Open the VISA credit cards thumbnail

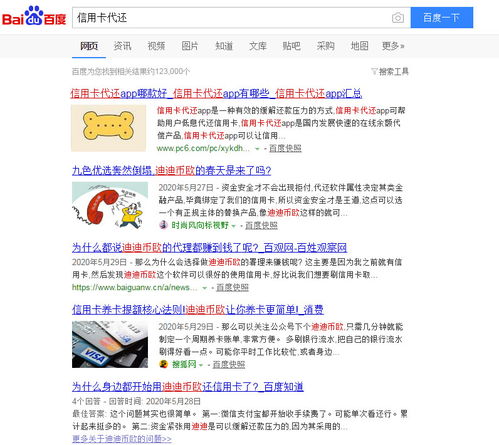110,344
